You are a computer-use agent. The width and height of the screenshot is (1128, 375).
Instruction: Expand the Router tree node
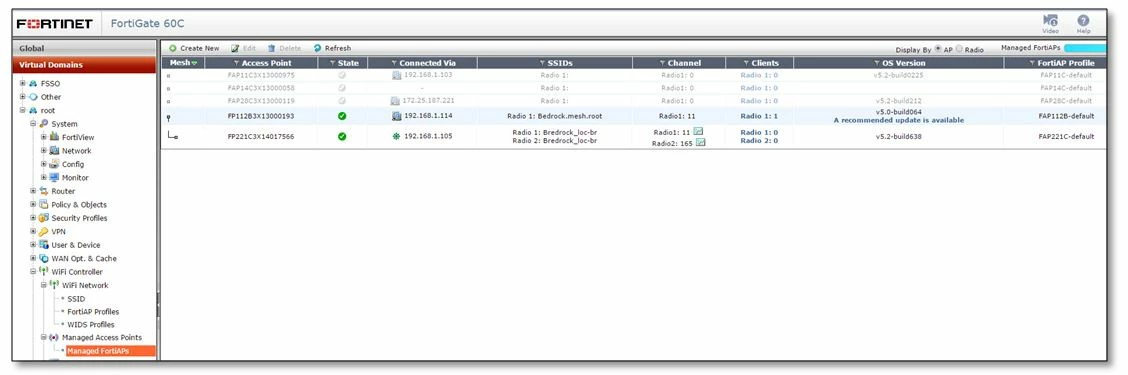point(33,191)
